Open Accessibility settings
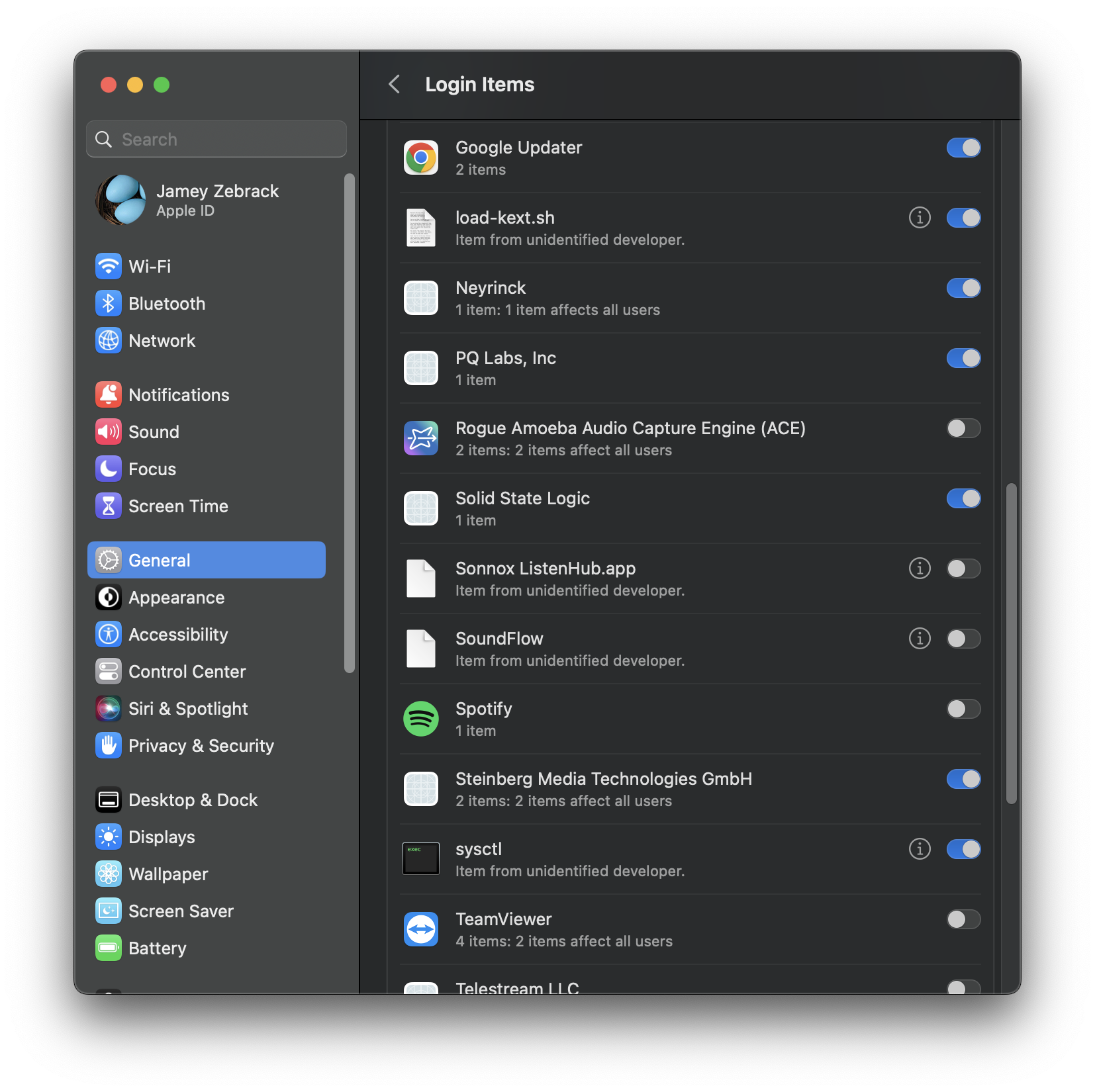Image resolution: width=1095 pixels, height=1092 pixels. (207, 634)
